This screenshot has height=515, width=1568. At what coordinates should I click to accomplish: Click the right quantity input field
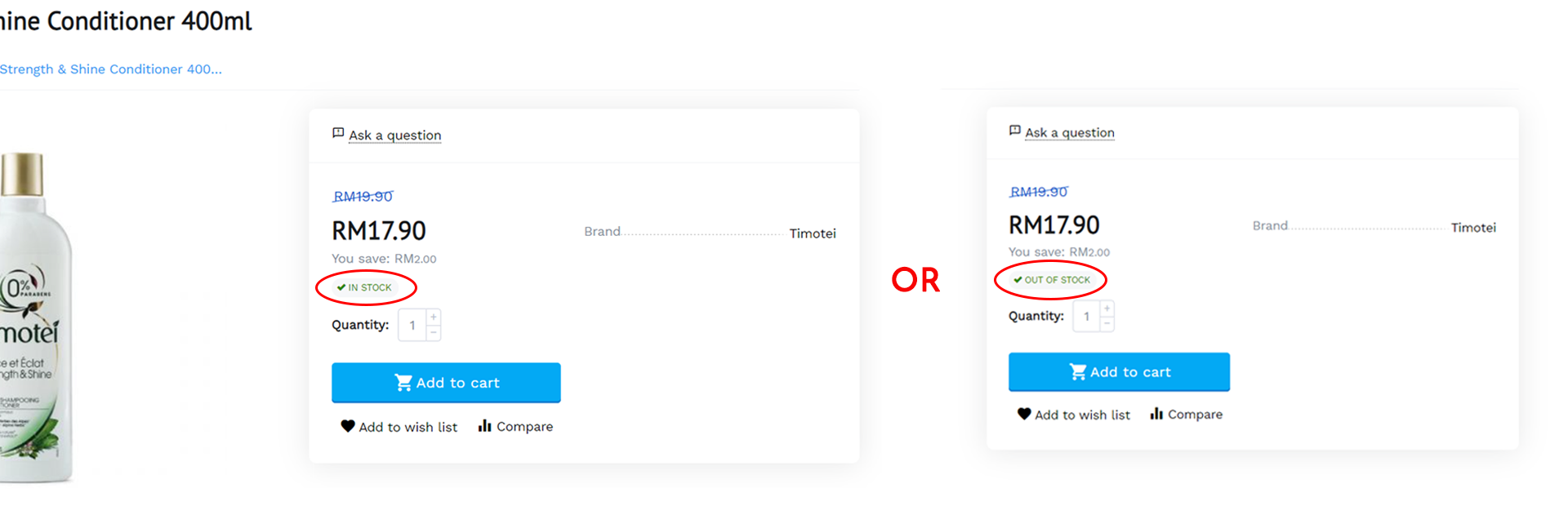pyautogui.click(x=1086, y=317)
